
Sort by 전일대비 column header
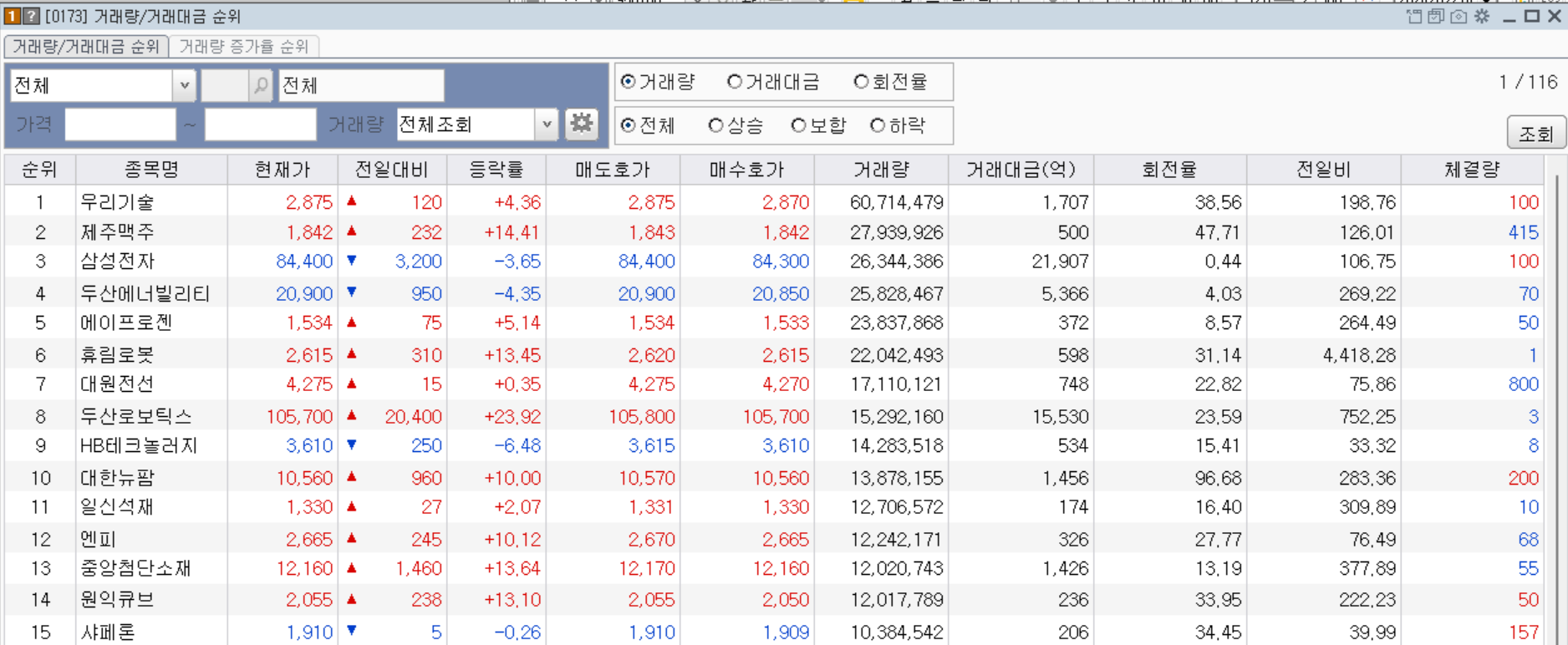(392, 170)
